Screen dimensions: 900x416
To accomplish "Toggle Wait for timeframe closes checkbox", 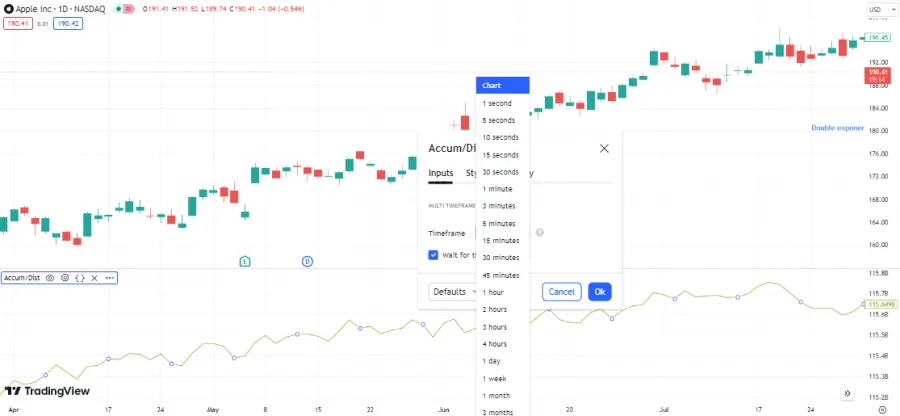I will (x=433, y=255).
